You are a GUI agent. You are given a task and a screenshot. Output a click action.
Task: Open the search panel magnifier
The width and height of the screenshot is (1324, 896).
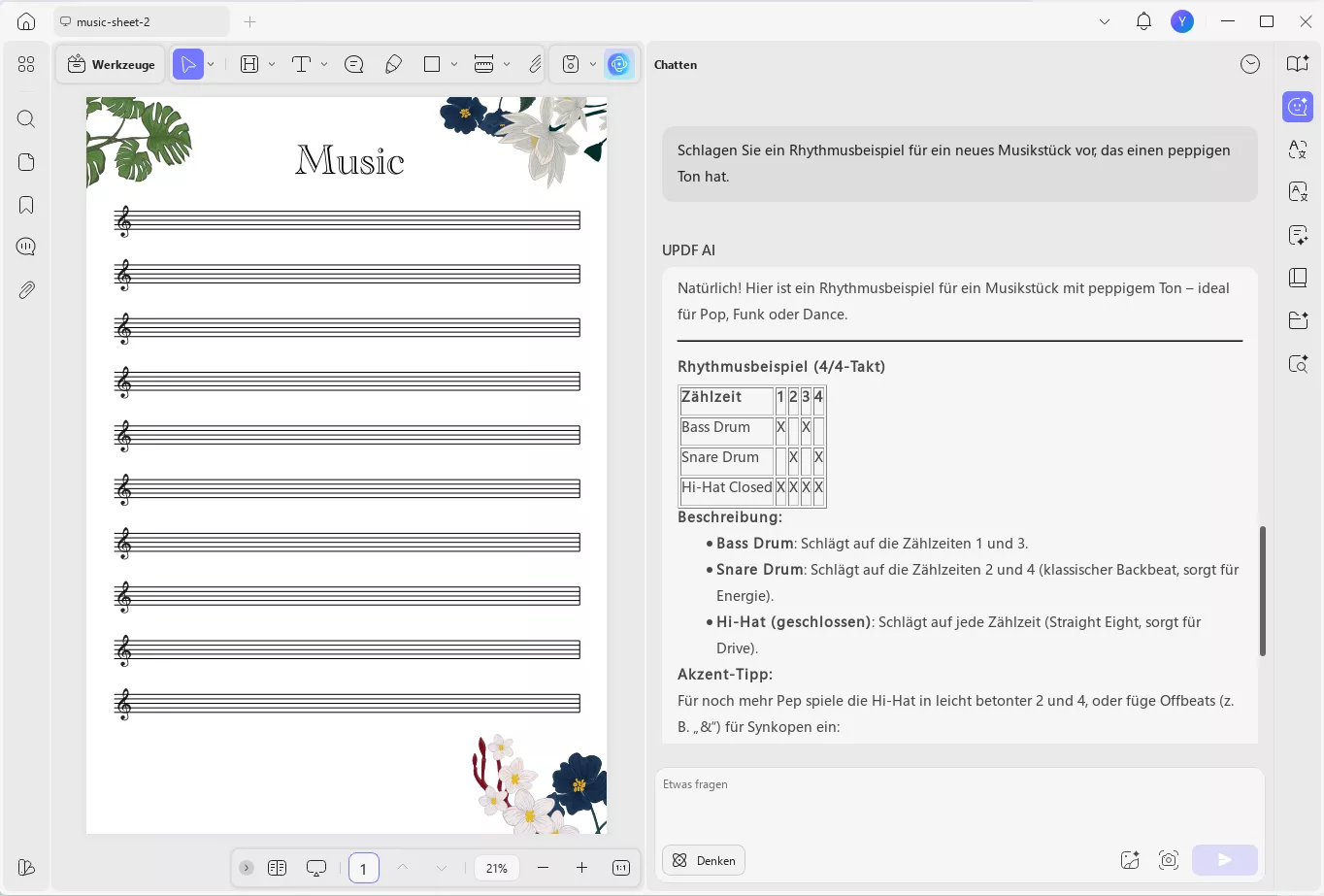click(26, 118)
